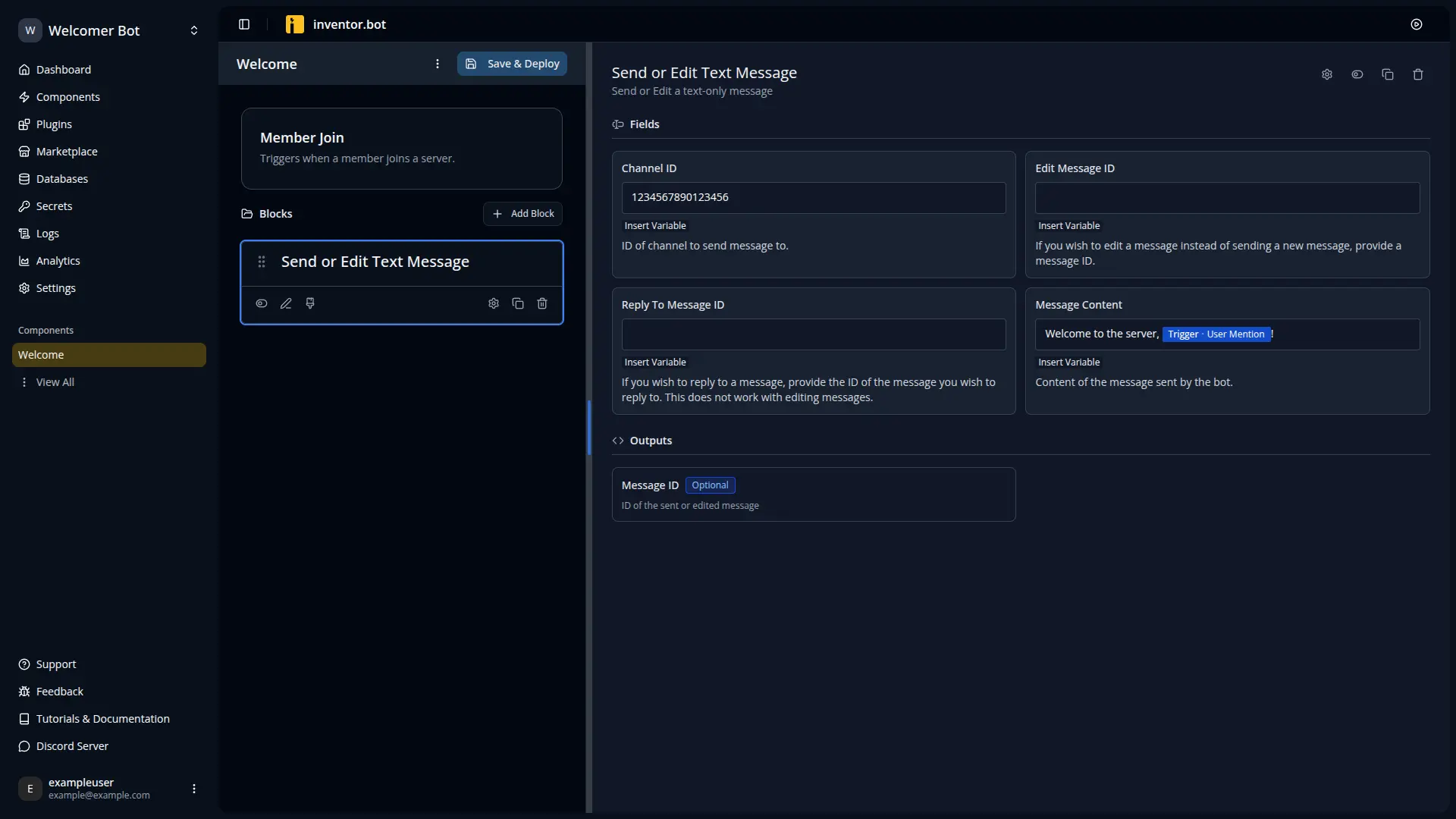
Task: View the bot's Logs
Action: (x=47, y=233)
